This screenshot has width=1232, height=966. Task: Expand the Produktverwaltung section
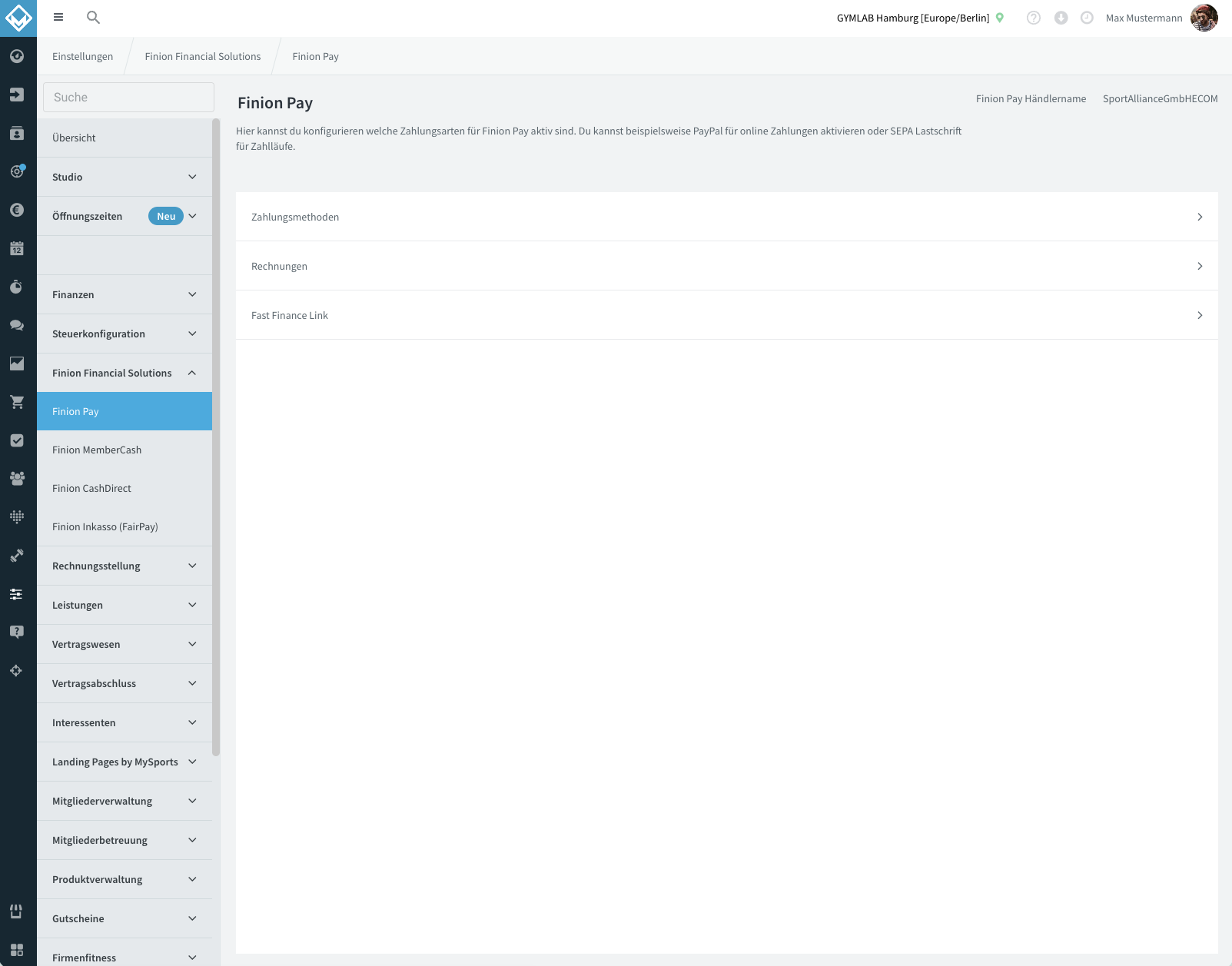click(x=125, y=879)
